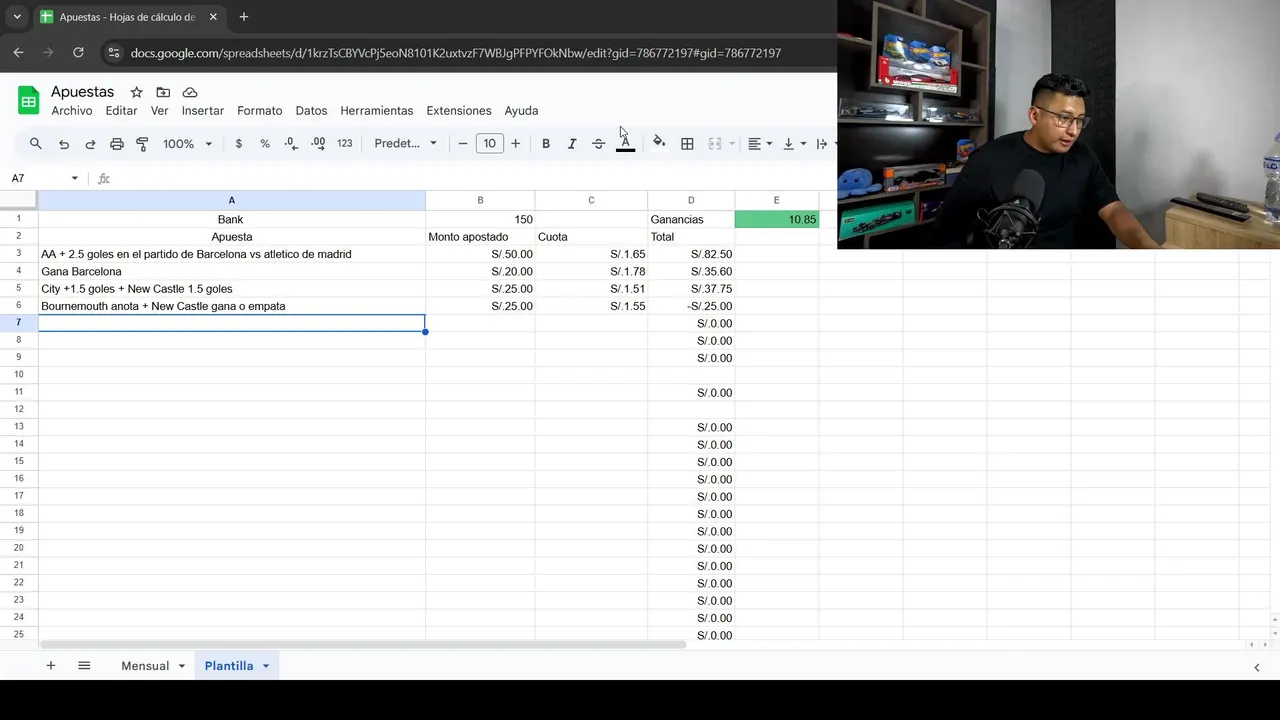Open the horizontal align dropdown
The image size is (1280, 720).
760,144
